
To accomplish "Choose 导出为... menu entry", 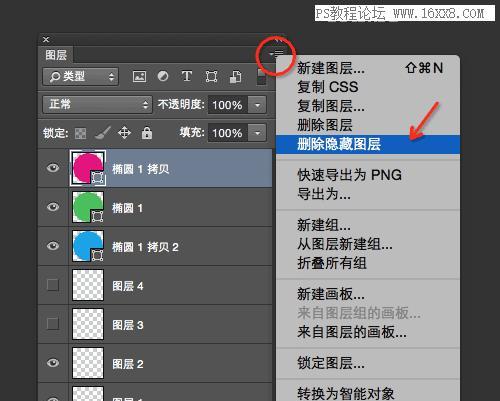I will [x=368, y=194].
